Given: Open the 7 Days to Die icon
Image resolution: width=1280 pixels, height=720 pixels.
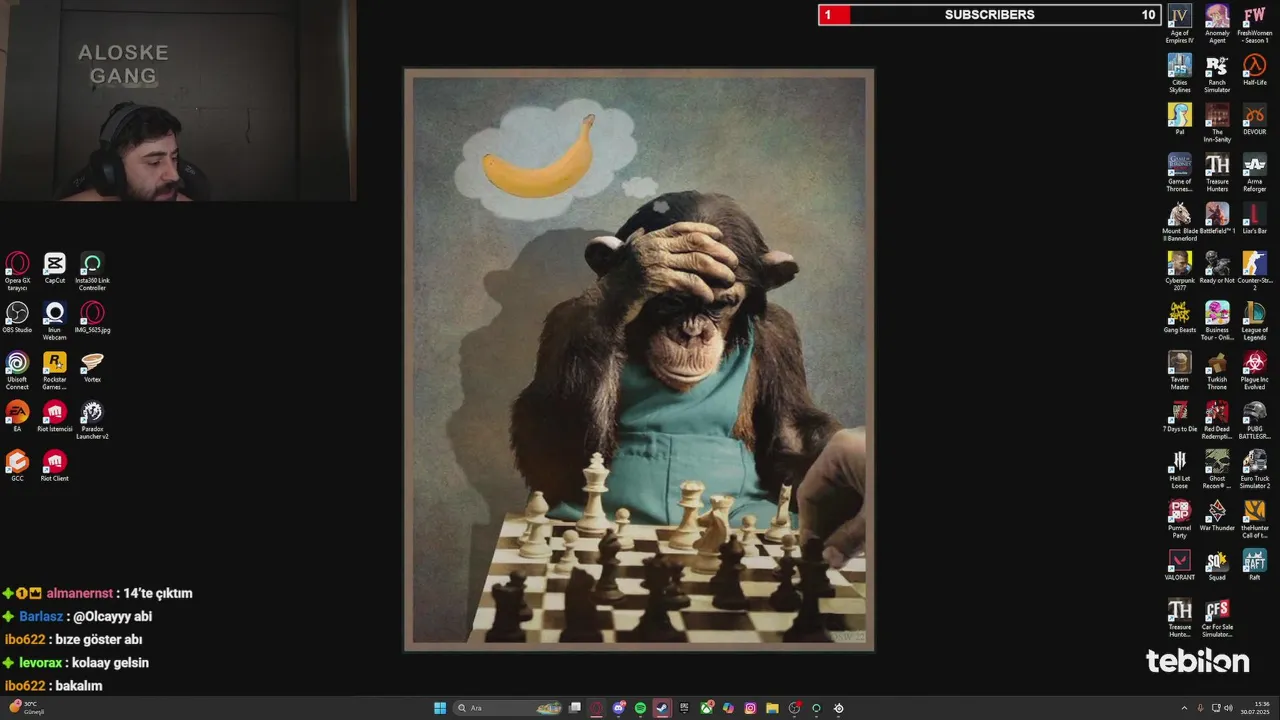Looking at the screenshot, I should point(1180,416).
